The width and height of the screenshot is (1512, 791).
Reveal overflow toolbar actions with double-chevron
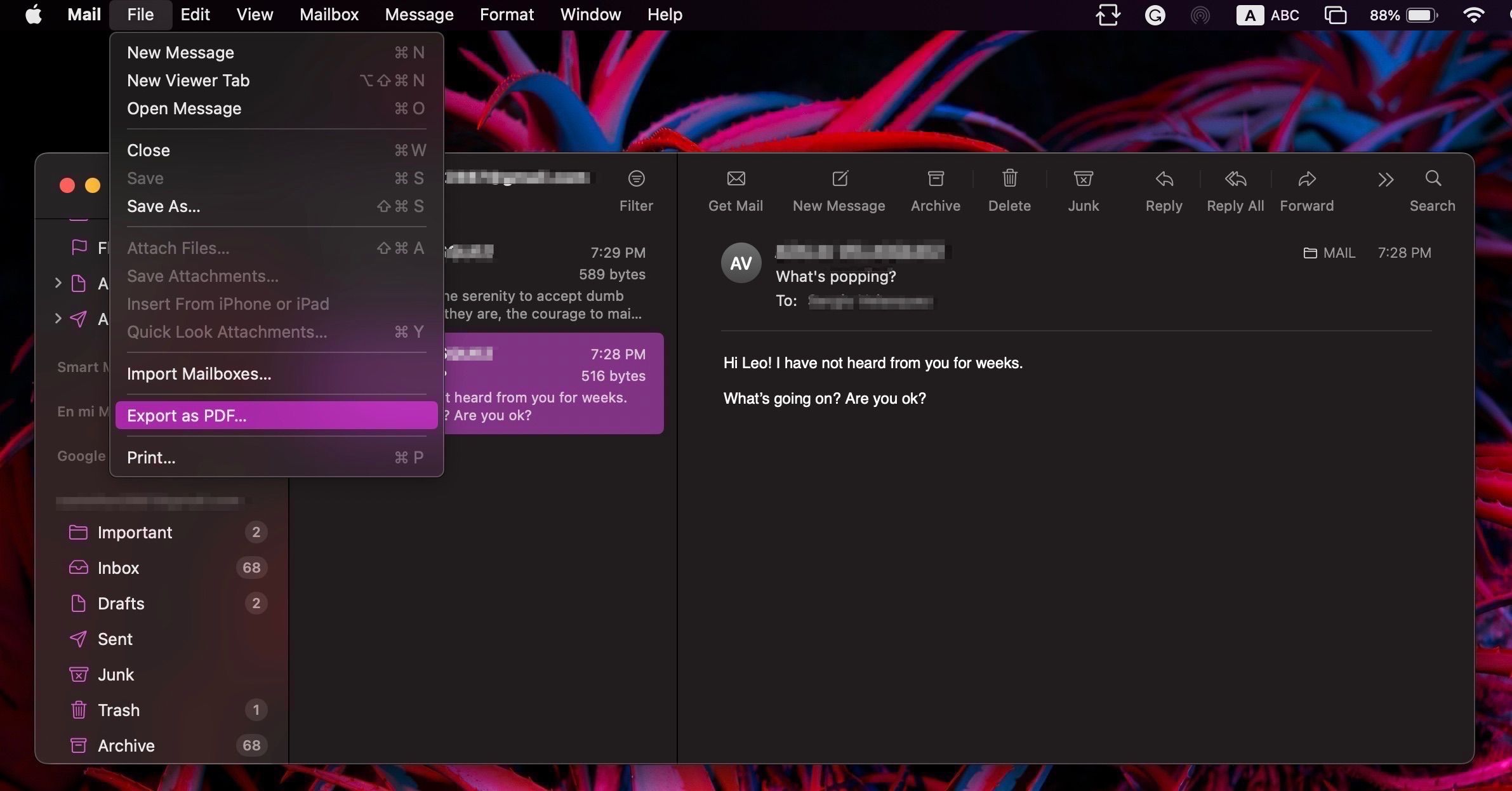click(x=1387, y=180)
